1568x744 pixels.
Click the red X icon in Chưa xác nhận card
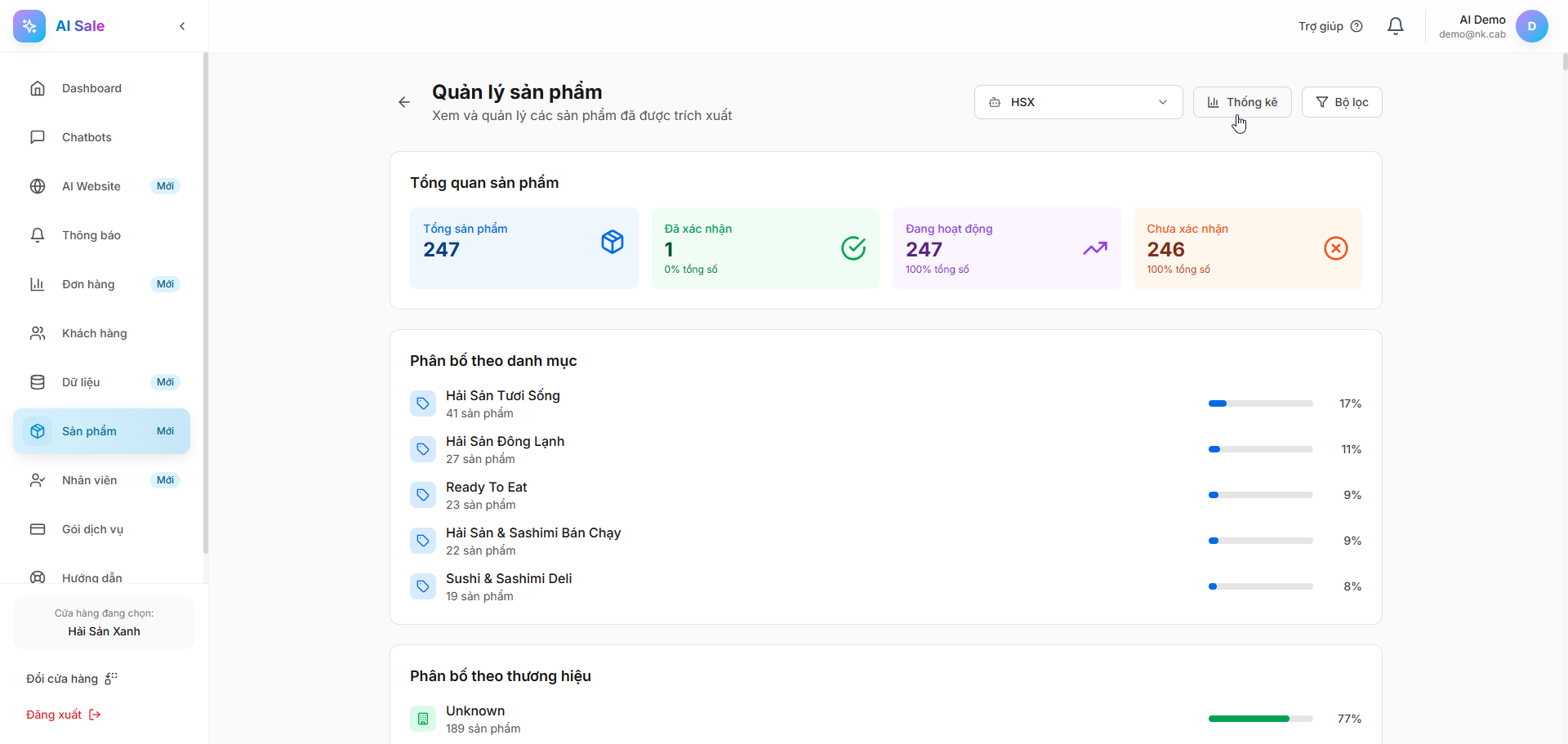[1335, 248]
